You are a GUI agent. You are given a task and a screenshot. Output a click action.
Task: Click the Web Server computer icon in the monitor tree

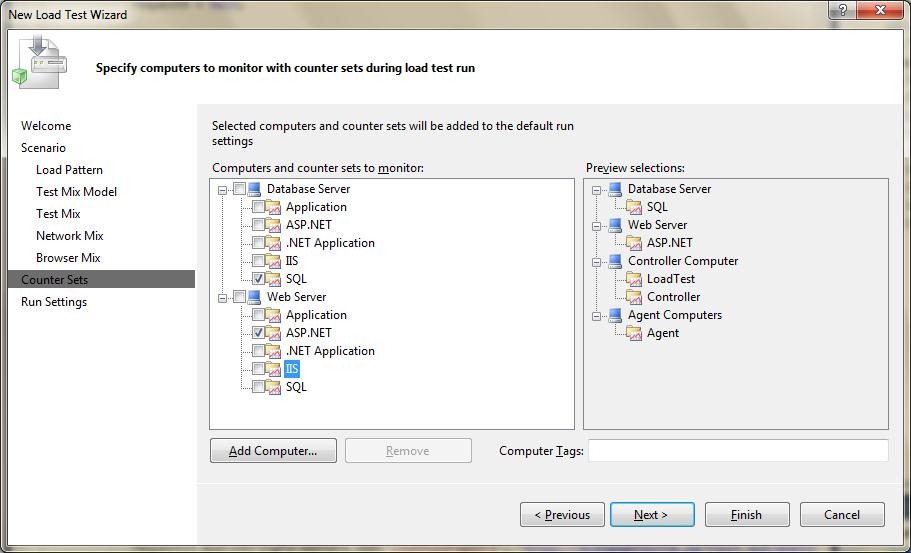(x=254, y=297)
